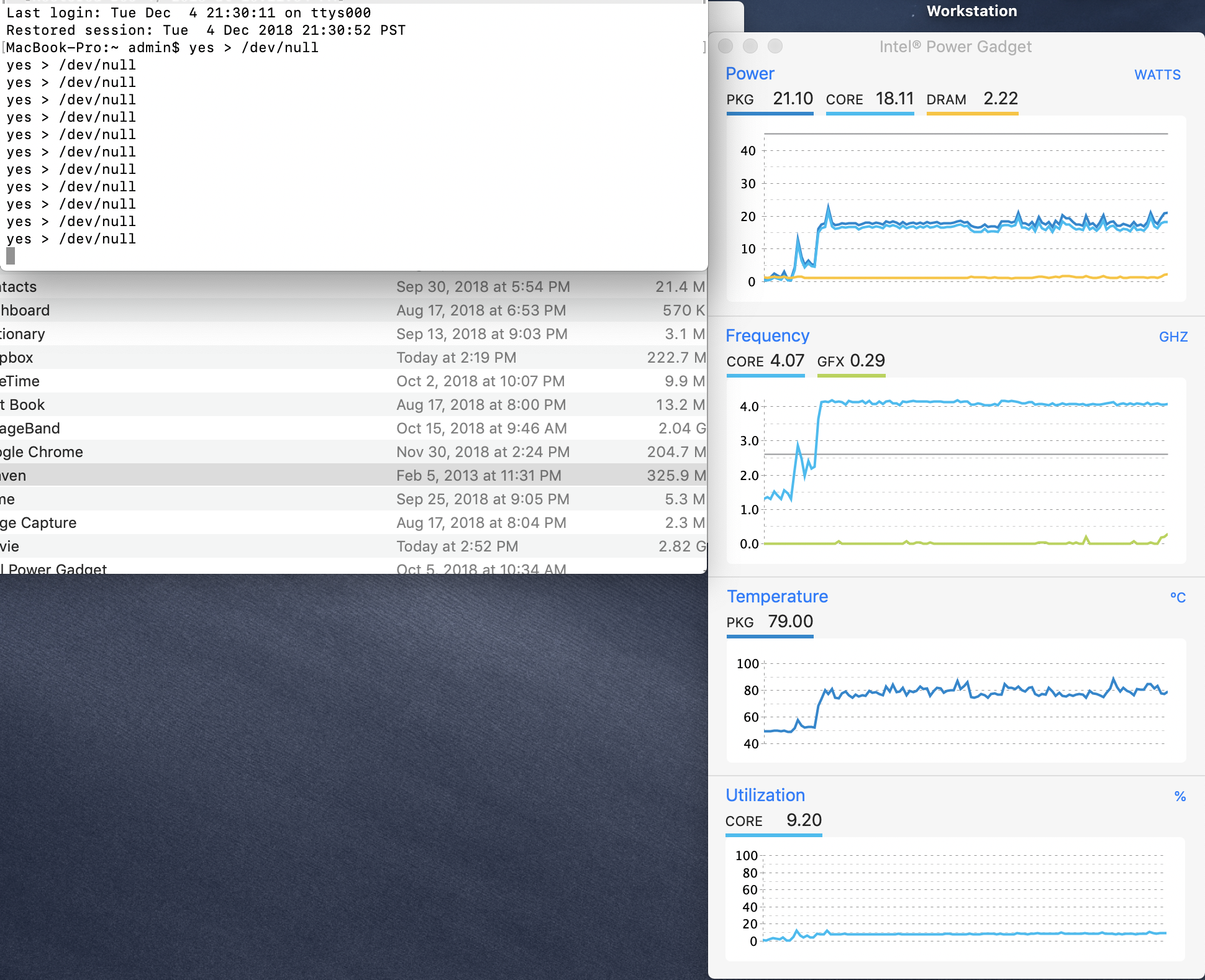Select the Capture row dated Aug 17 8:04 PM
The image size is (1205, 980).
(x=353, y=523)
